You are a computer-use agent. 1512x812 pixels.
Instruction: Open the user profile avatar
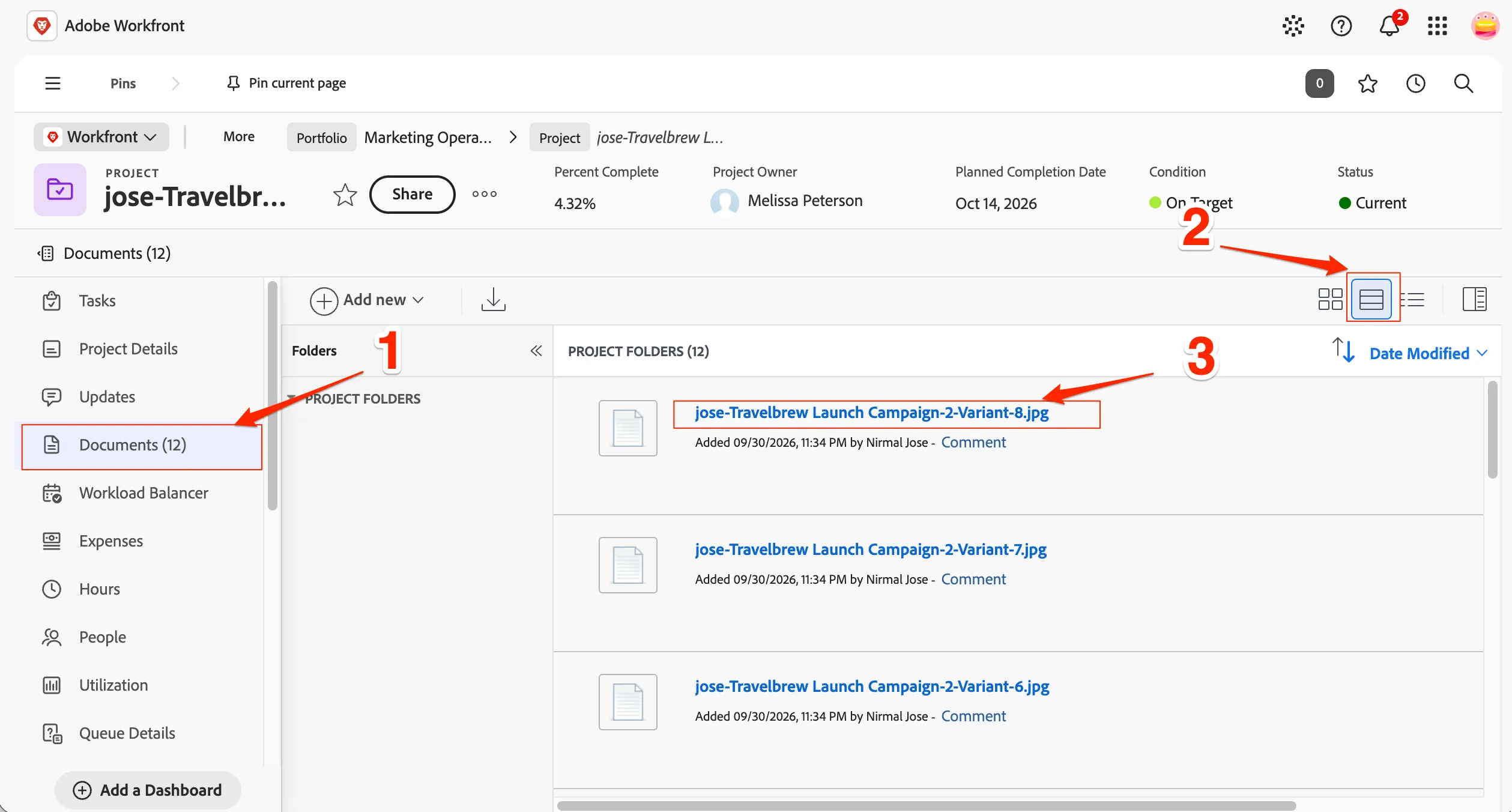tap(1485, 26)
